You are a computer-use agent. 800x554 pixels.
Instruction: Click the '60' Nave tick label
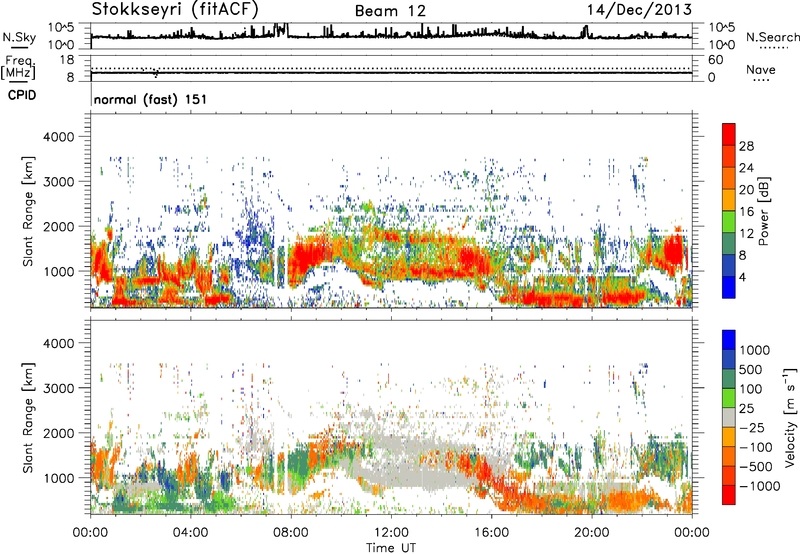[715, 60]
